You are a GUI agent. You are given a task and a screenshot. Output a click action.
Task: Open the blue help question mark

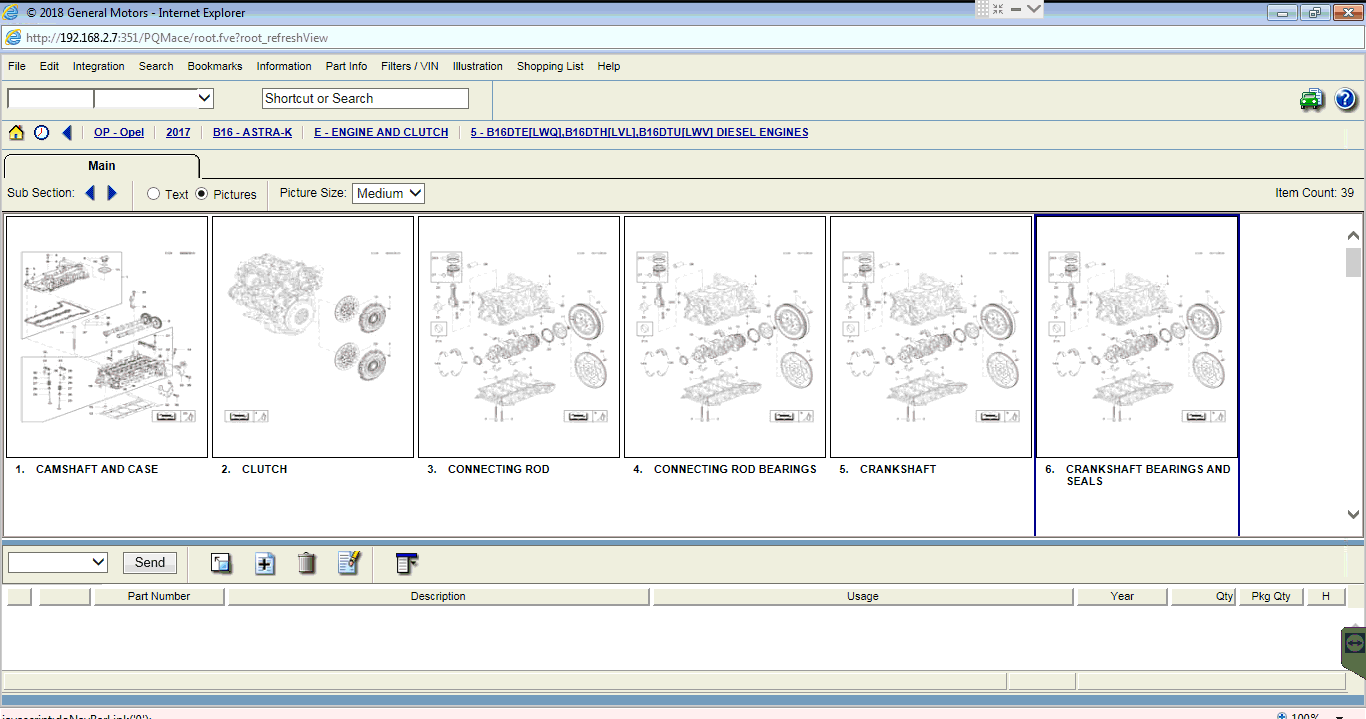tap(1345, 99)
